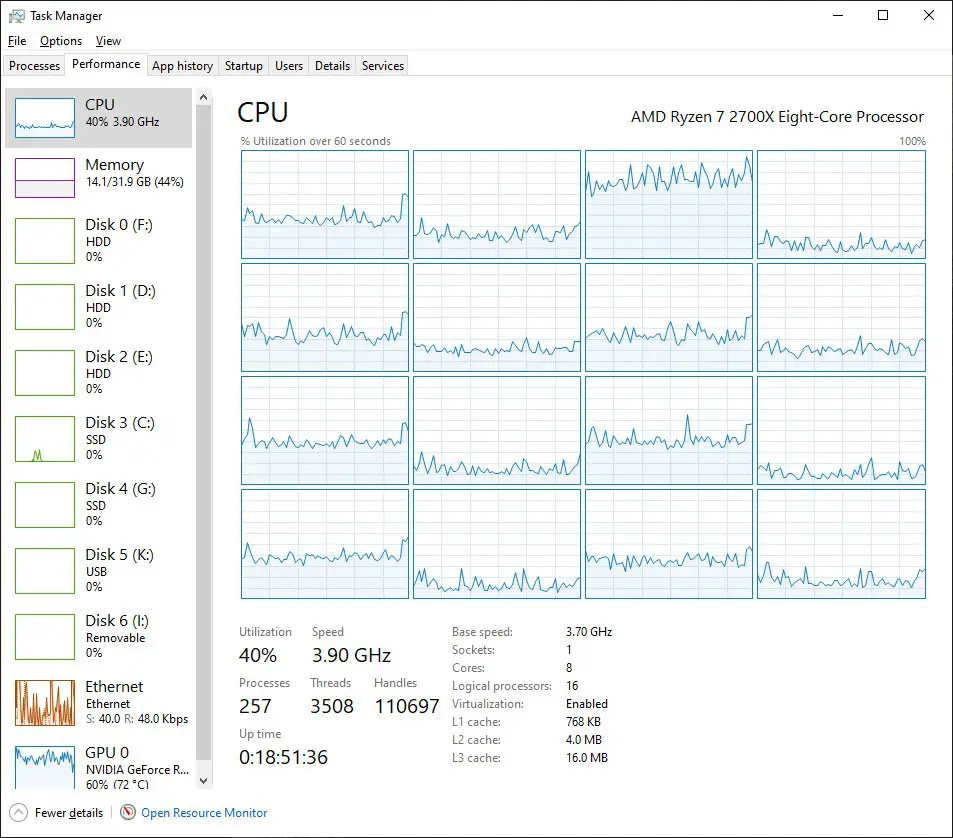Click the 3.90 GHz speed value under Speed
This screenshot has height=838, width=953.
coord(351,655)
